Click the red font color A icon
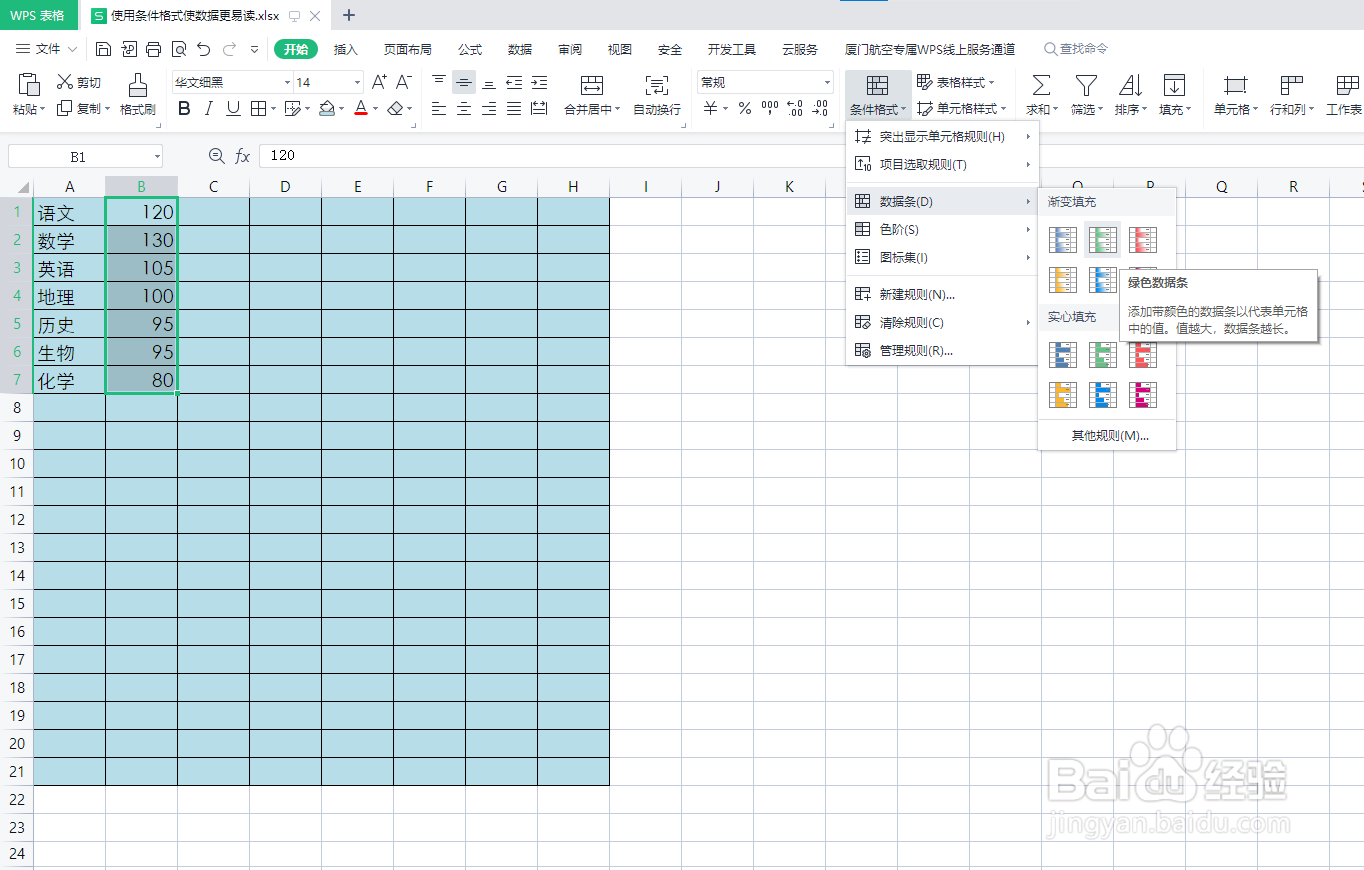Image resolution: width=1364 pixels, height=870 pixels. click(361, 109)
